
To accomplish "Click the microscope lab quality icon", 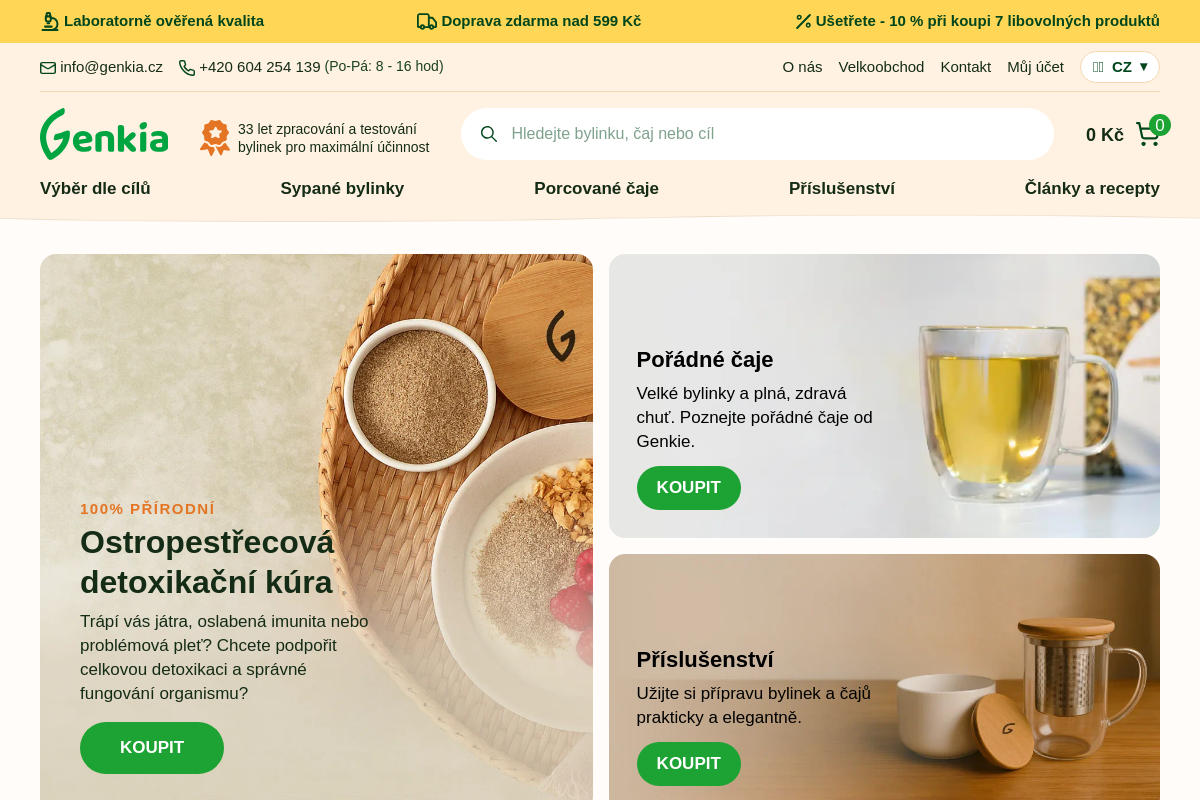I will (50, 21).
